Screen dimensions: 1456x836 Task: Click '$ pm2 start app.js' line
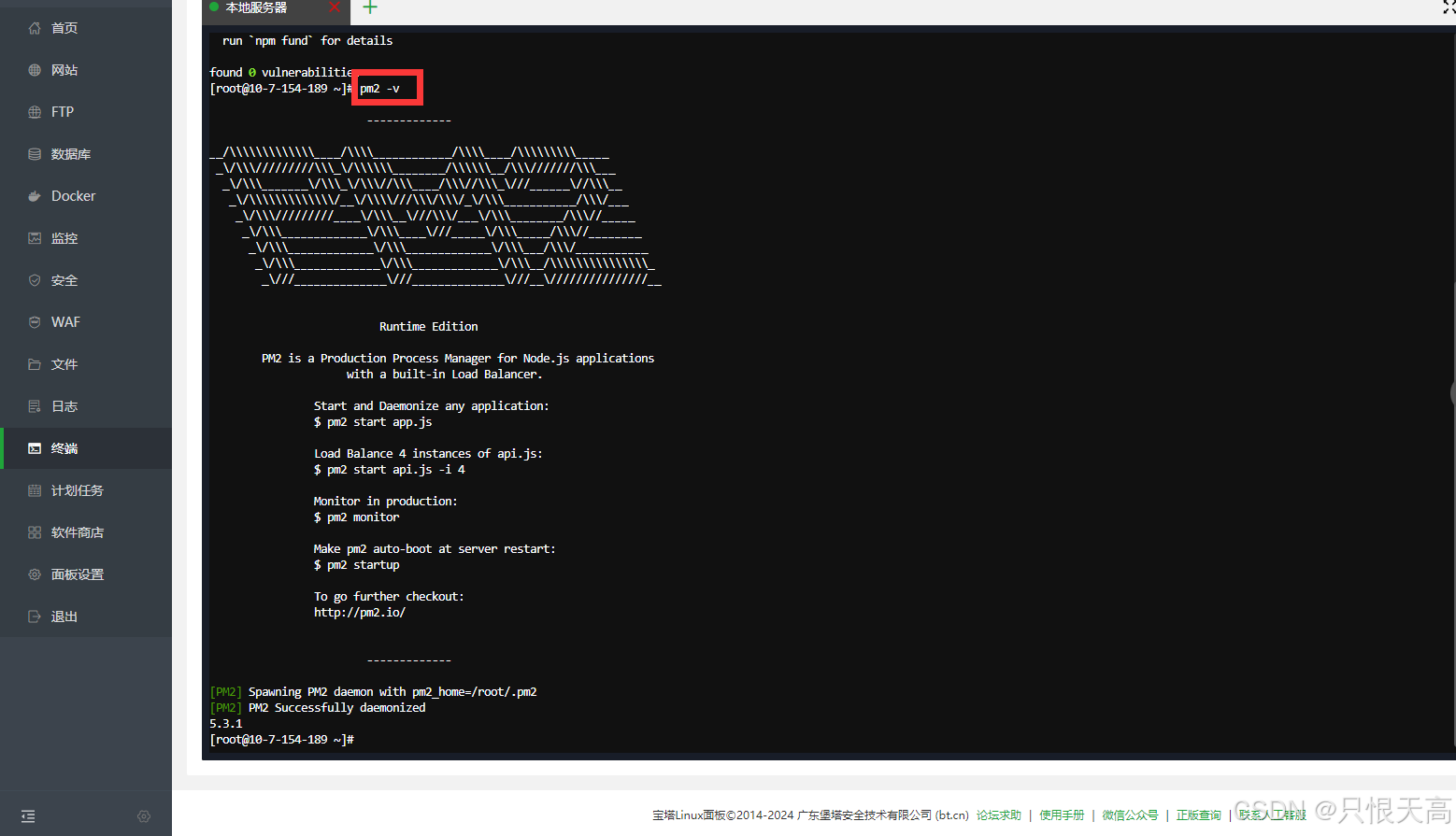point(373,422)
